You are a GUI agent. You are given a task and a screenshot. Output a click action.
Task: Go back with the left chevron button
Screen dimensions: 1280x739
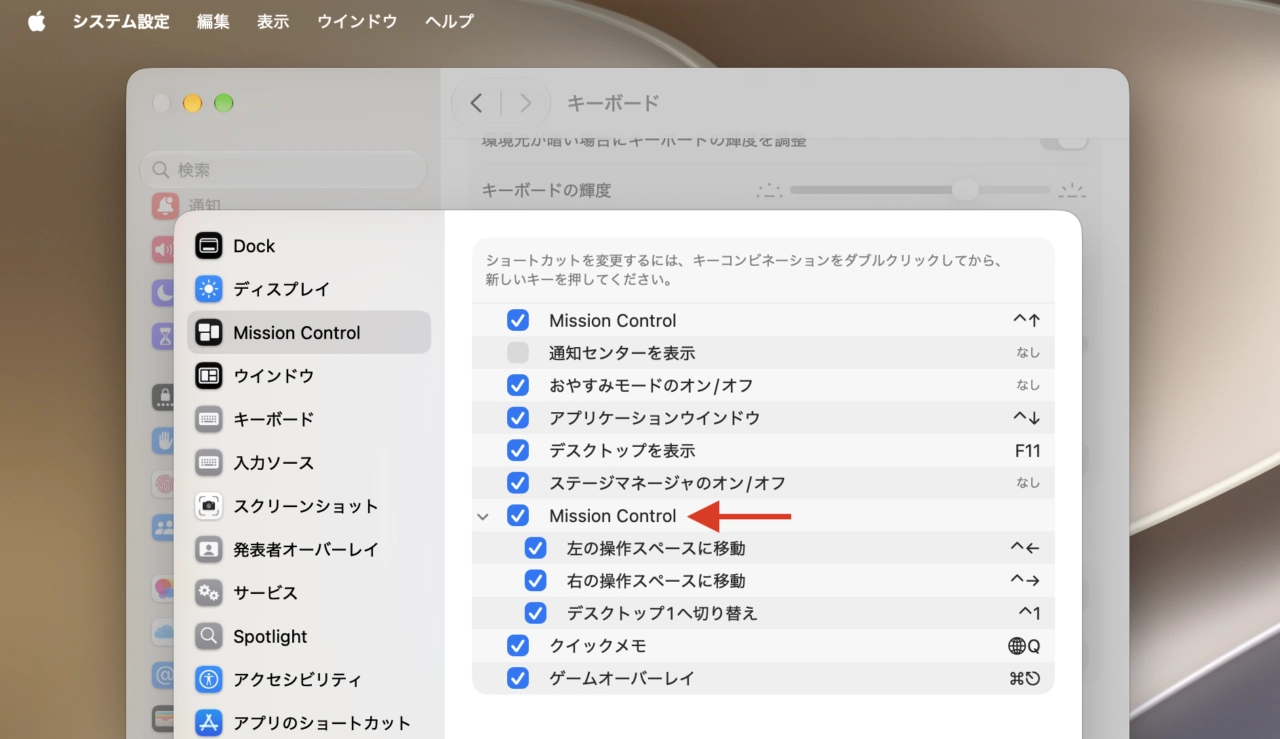tap(477, 103)
